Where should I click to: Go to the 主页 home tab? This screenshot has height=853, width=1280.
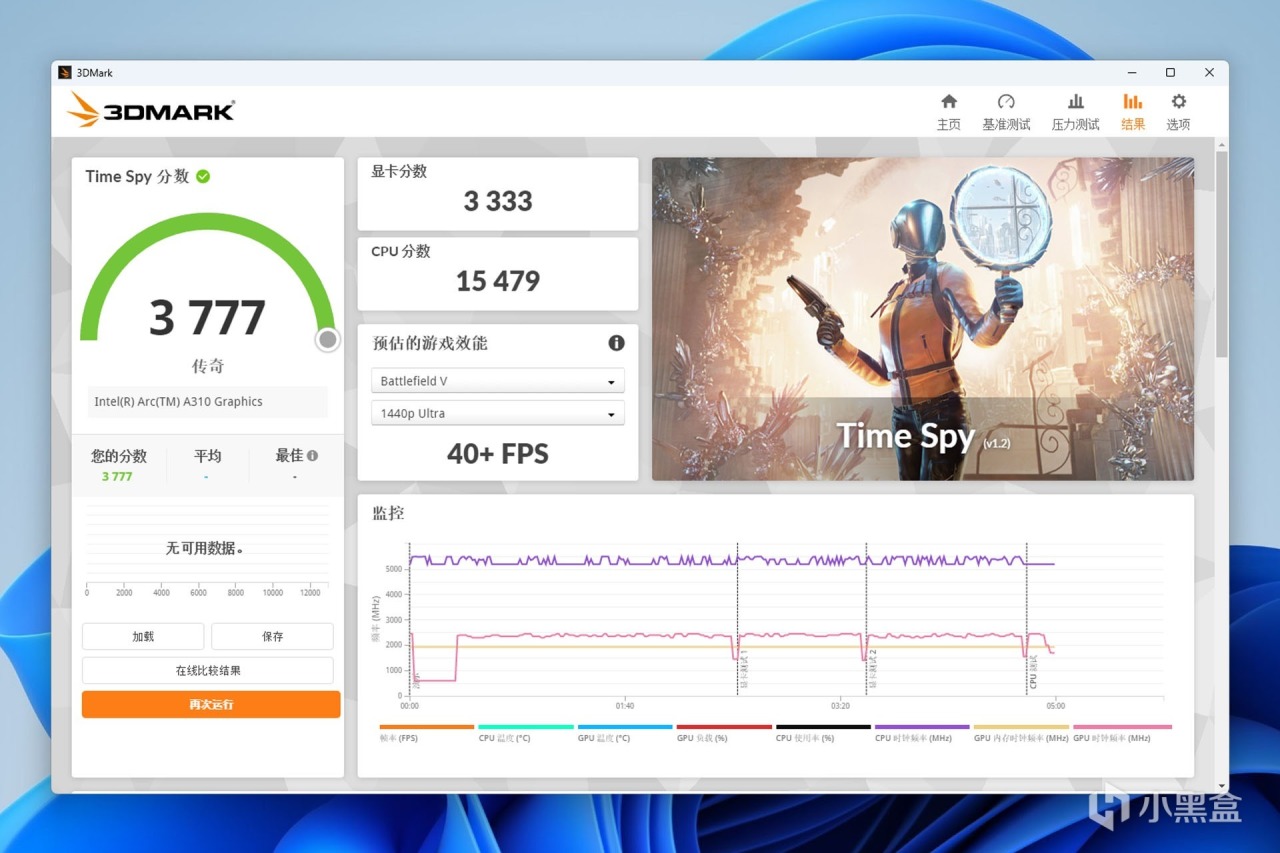click(948, 112)
